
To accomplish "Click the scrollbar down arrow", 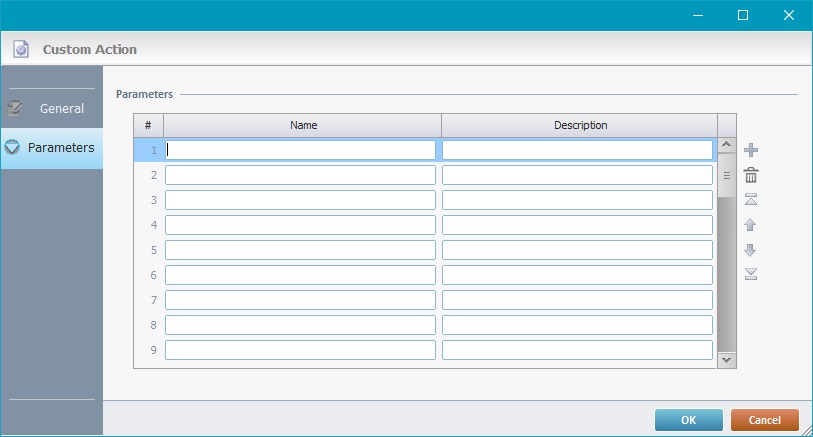I will pos(727,359).
